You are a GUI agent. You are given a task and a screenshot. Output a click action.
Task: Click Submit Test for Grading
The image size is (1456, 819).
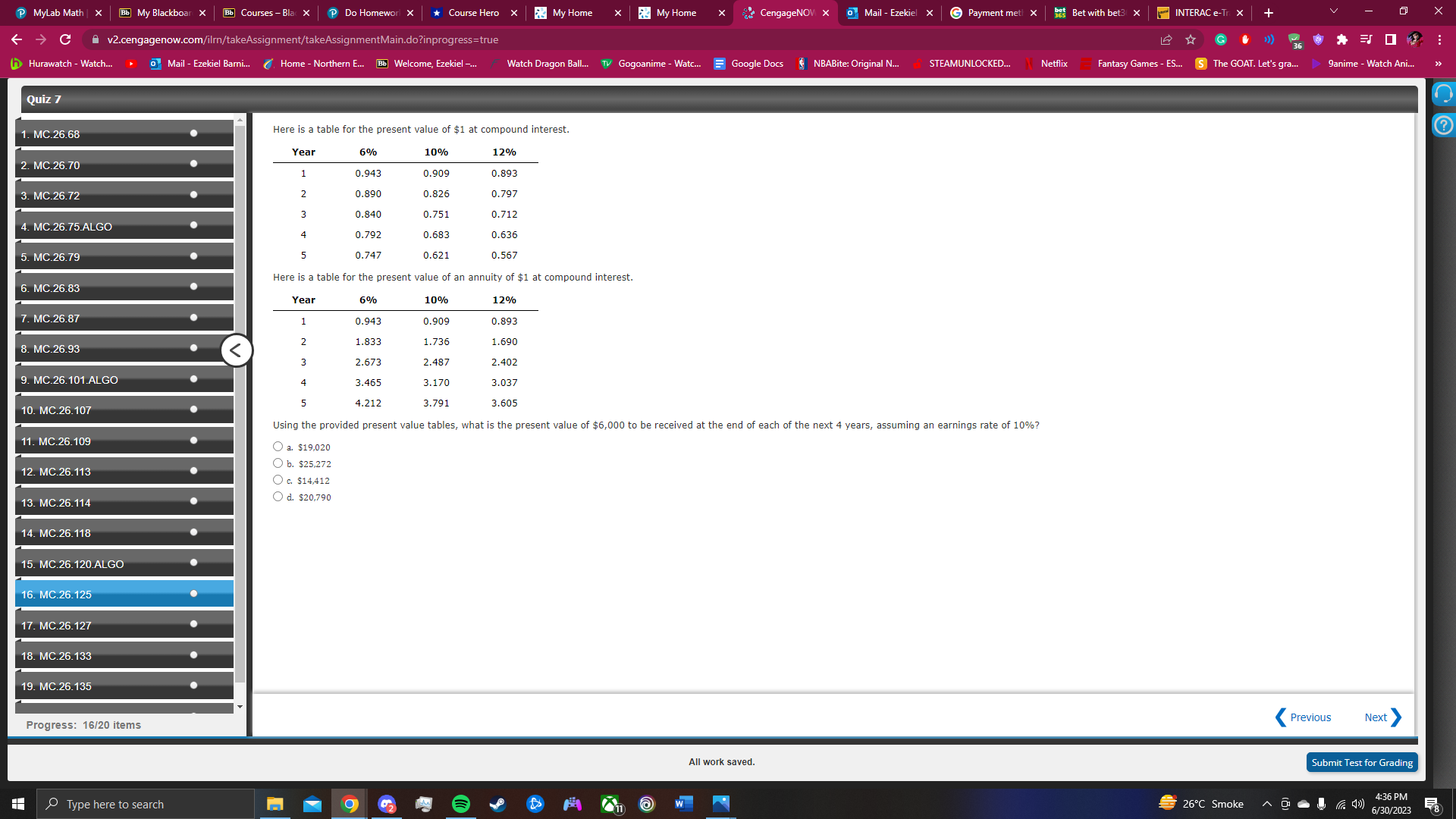pyautogui.click(x=1362, y=762)
